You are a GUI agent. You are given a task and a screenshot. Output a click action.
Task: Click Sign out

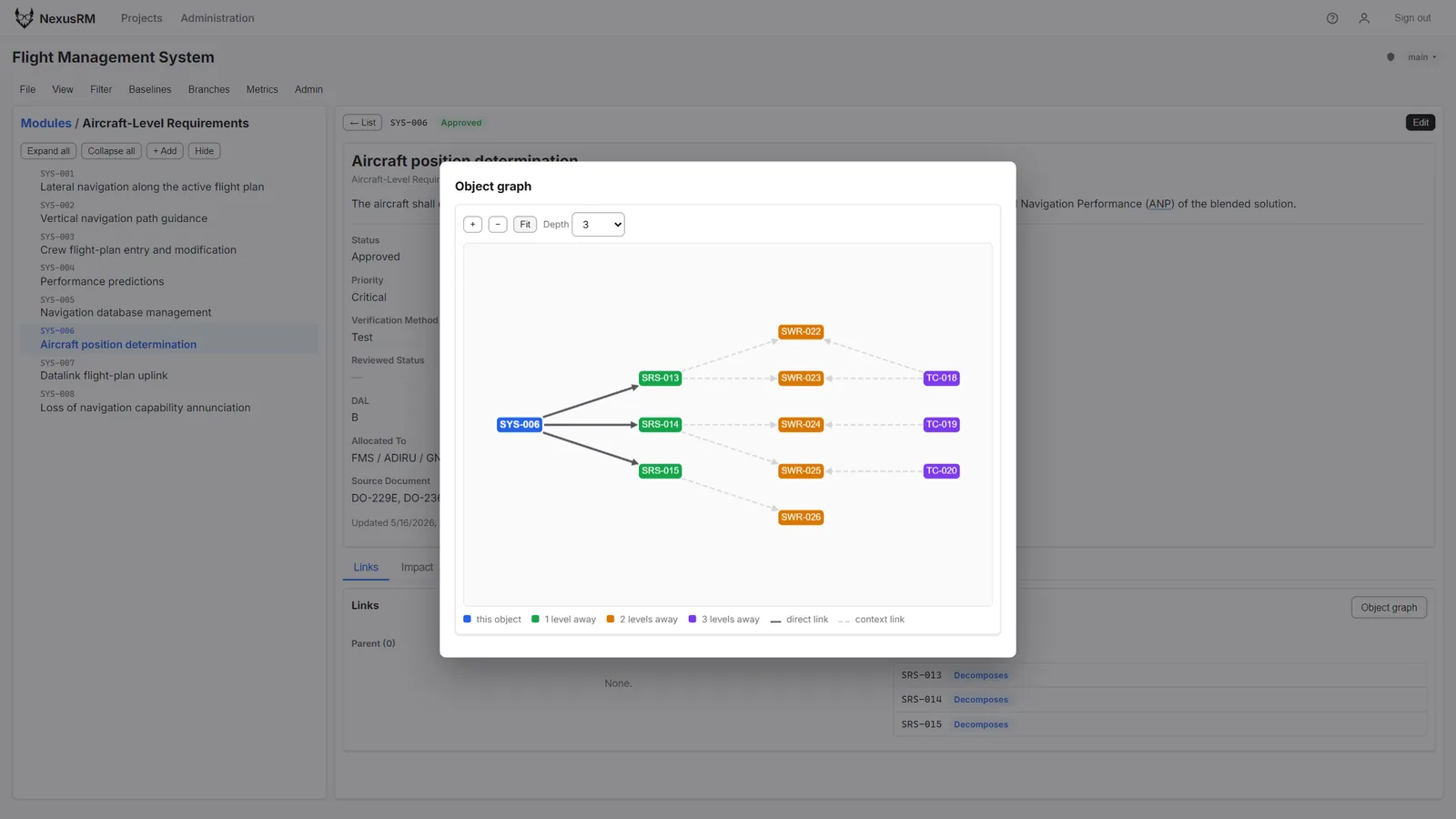[x=1412, y=18]
